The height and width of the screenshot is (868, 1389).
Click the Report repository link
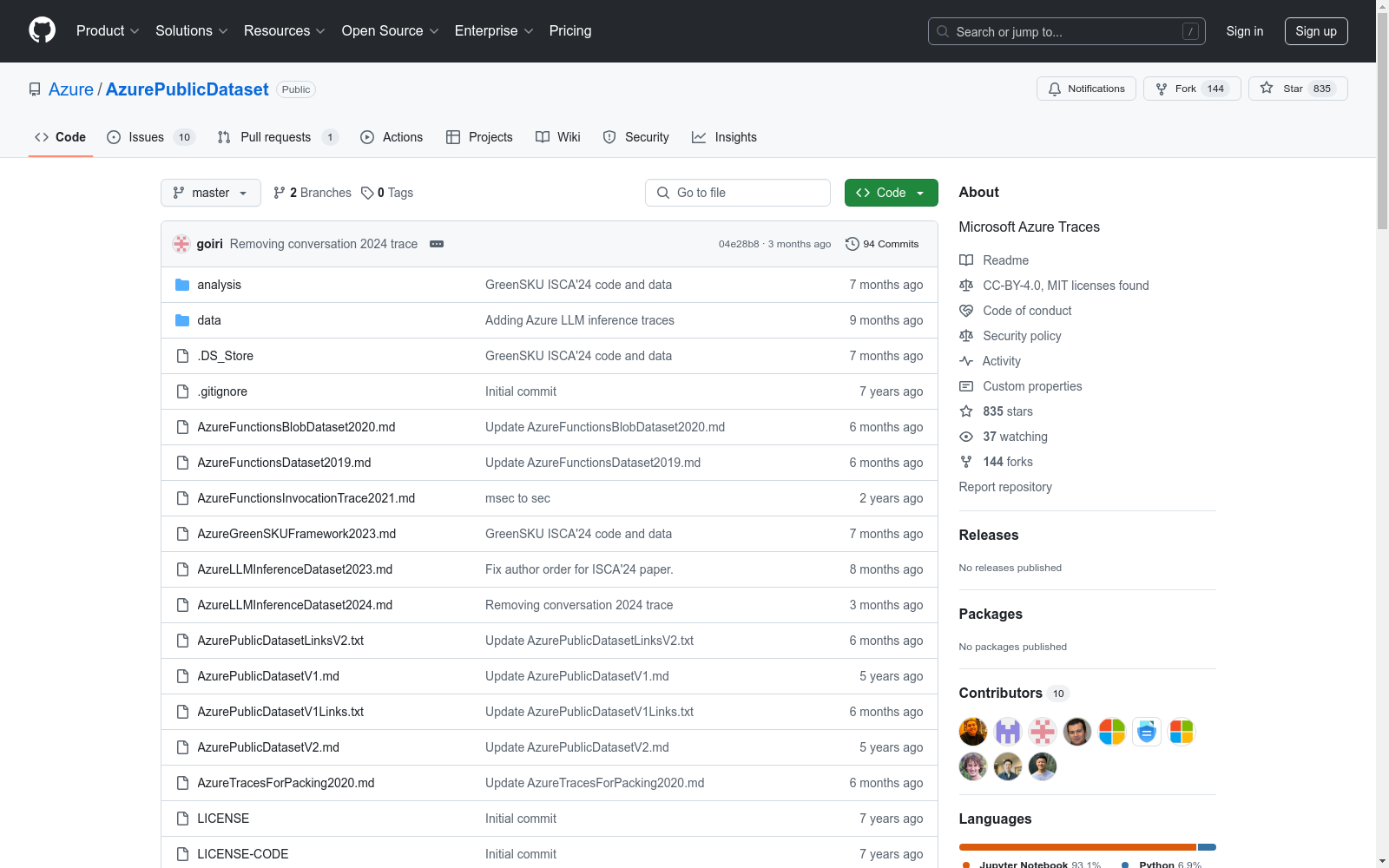pos(1005,487)
